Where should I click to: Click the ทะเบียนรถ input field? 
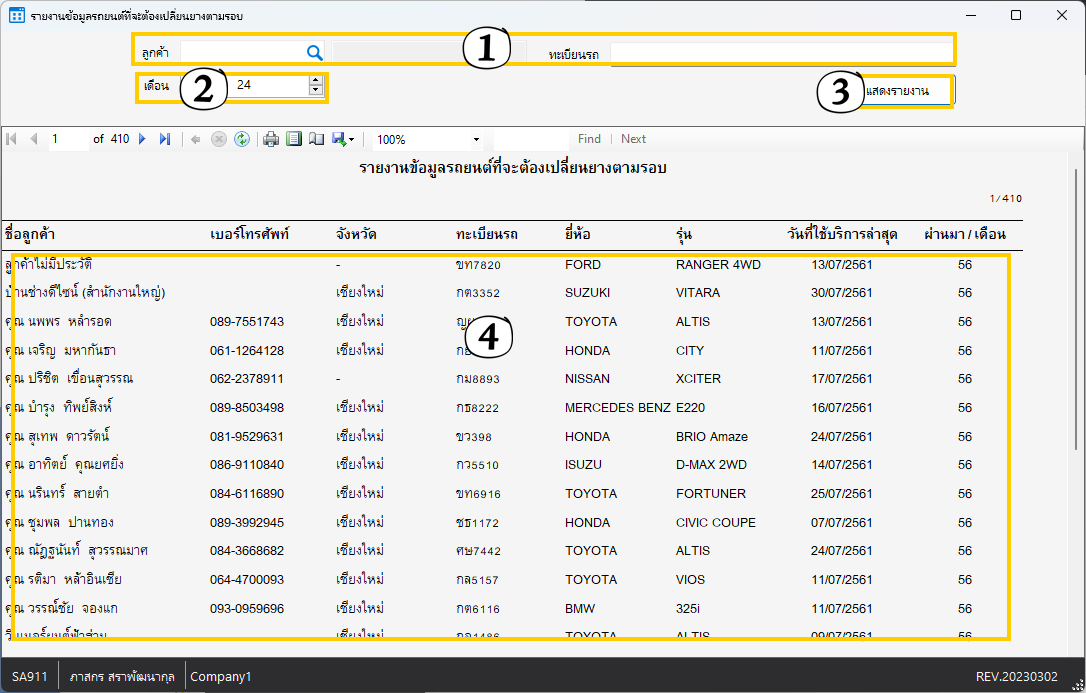click(780, 53)
